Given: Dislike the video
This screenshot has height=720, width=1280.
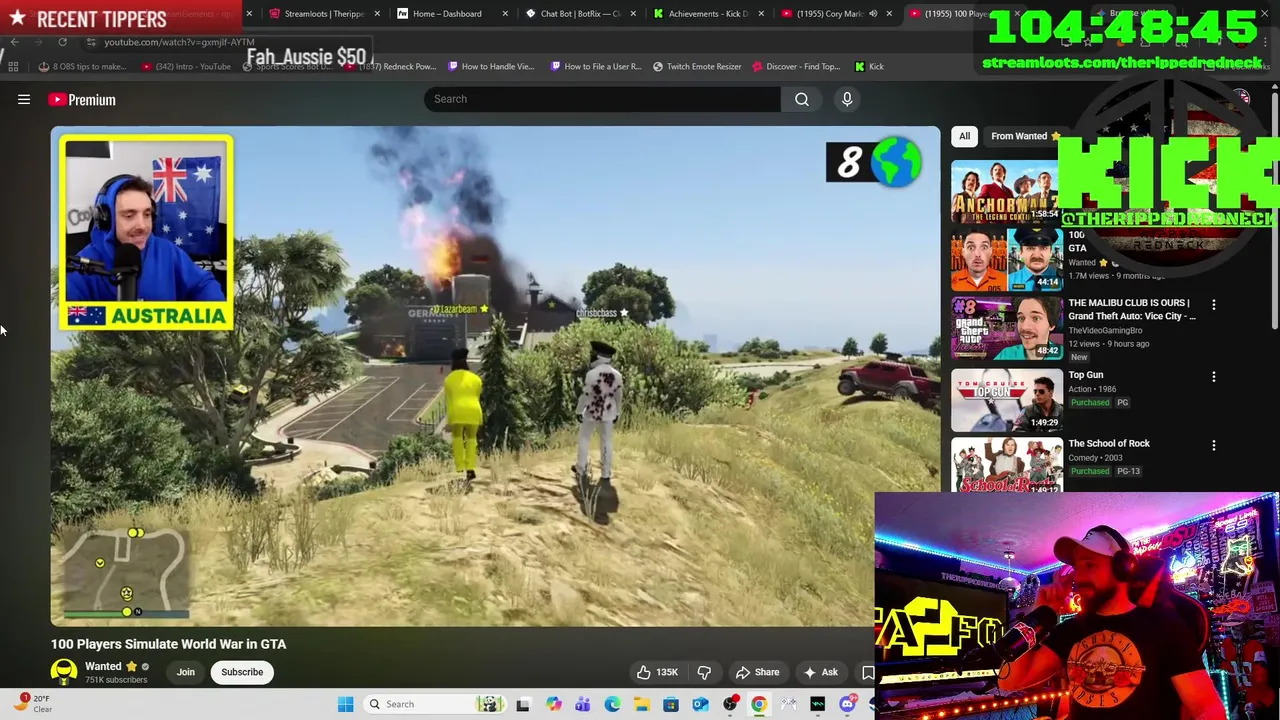Looking at the screenshot, I should [x=704, y=672].
